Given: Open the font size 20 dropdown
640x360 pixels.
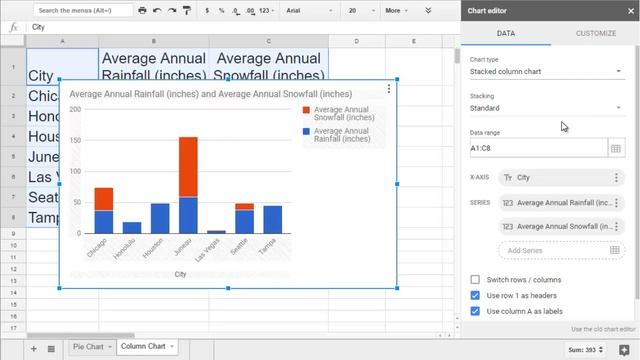Looking at the screenshot, I should pos(361,11).
